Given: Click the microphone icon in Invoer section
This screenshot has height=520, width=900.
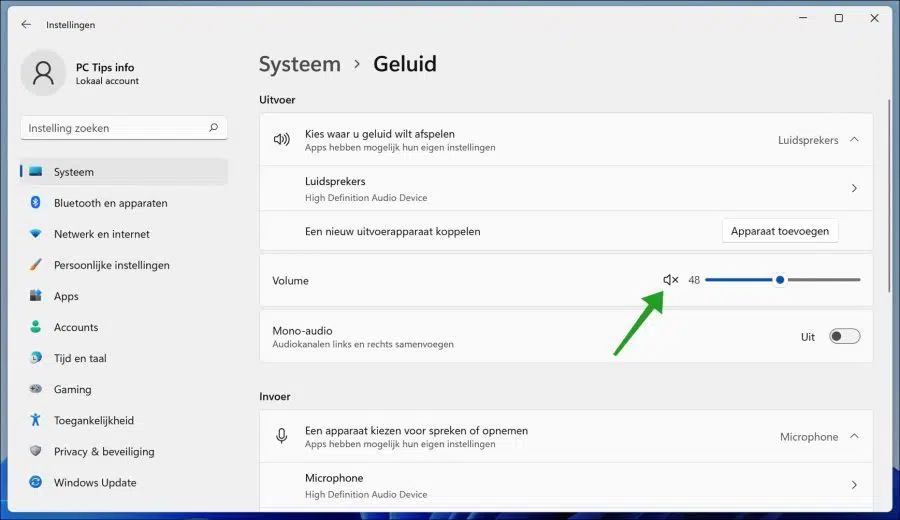Looking at the screenshot, I should pos(281,436).
